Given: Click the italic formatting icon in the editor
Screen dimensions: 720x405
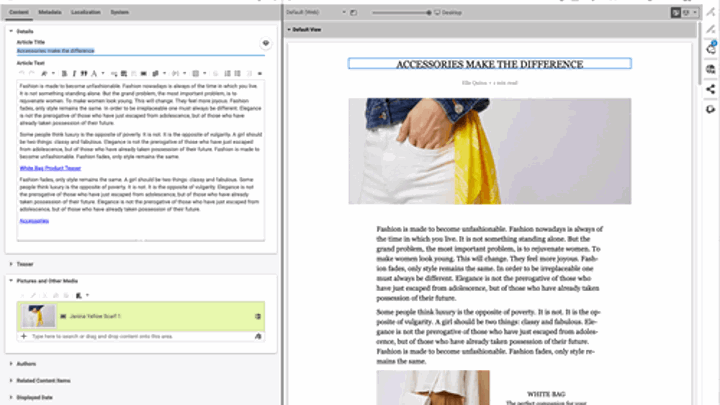Looking at the screenshot, I should coord(73,73).
